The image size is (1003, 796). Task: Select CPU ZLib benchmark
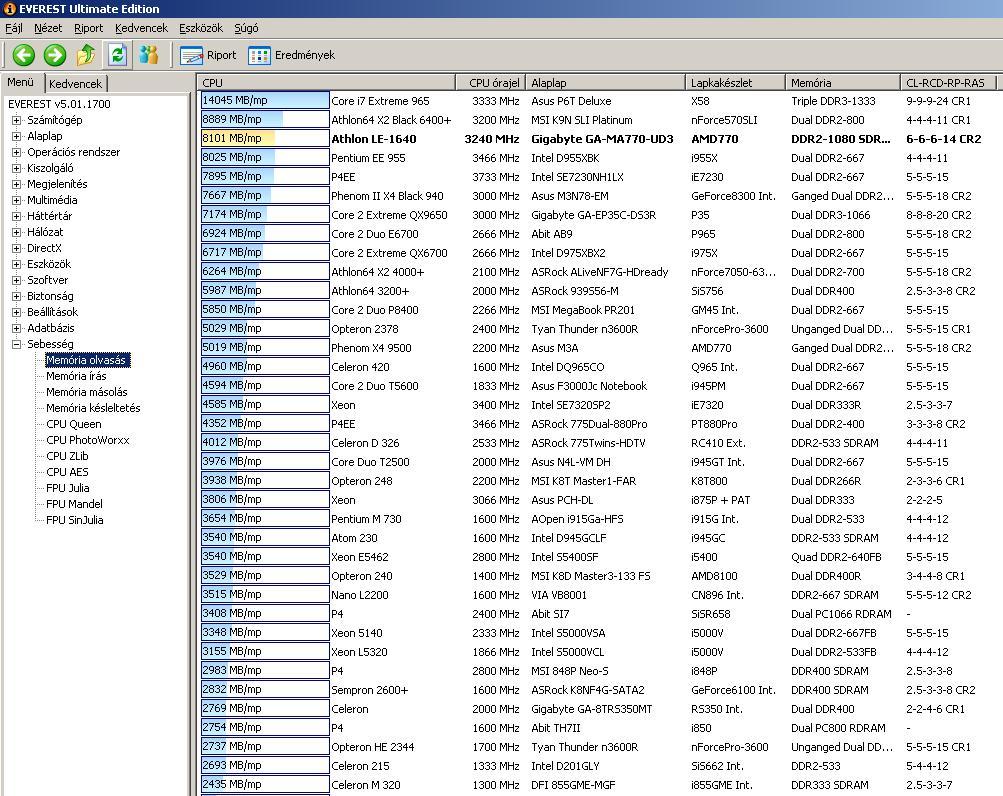tap(67, 456)
